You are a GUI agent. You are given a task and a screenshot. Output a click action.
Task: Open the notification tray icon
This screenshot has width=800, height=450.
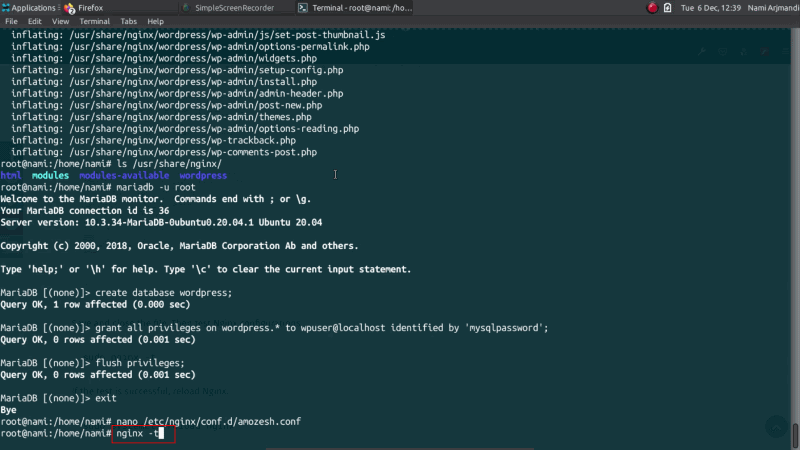point(667,8)
